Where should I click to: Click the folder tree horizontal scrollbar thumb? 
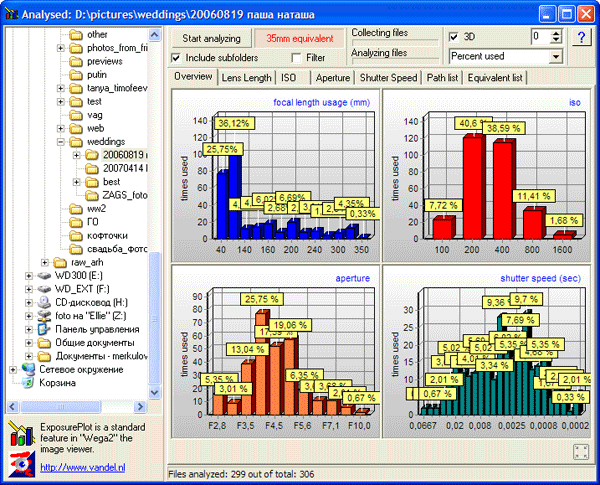pos(60,406)
